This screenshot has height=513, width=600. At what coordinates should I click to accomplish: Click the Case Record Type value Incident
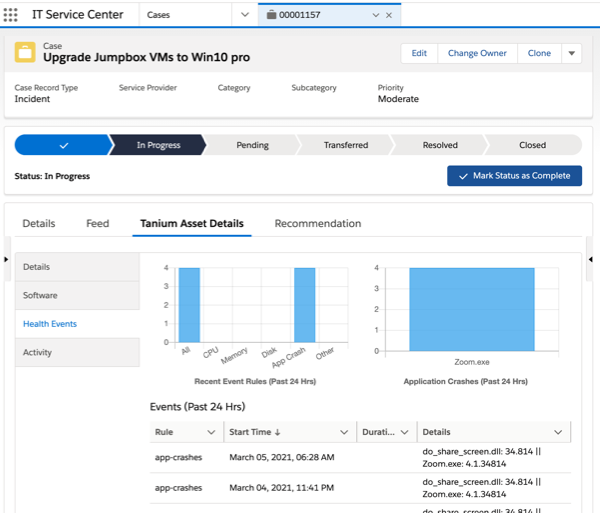coord(32,99)
